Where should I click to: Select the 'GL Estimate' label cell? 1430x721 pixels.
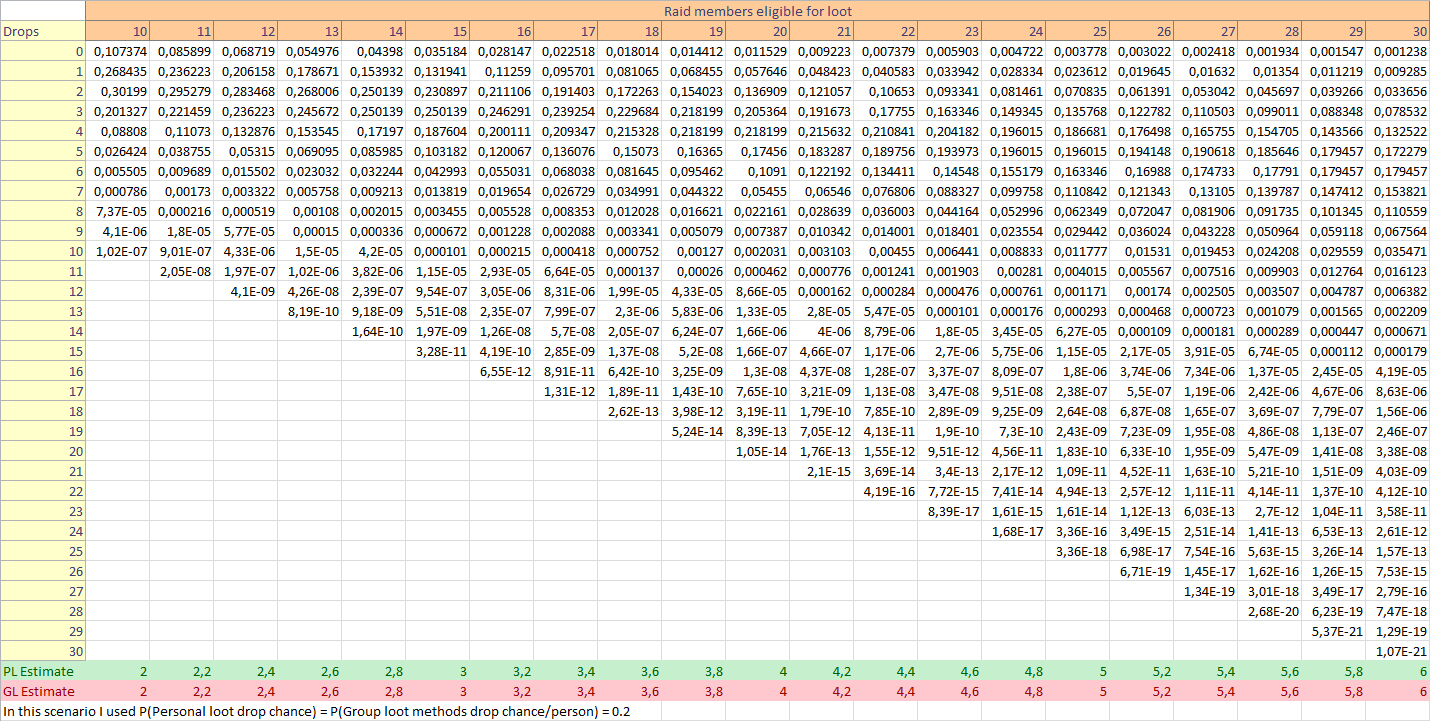[43, 691]
